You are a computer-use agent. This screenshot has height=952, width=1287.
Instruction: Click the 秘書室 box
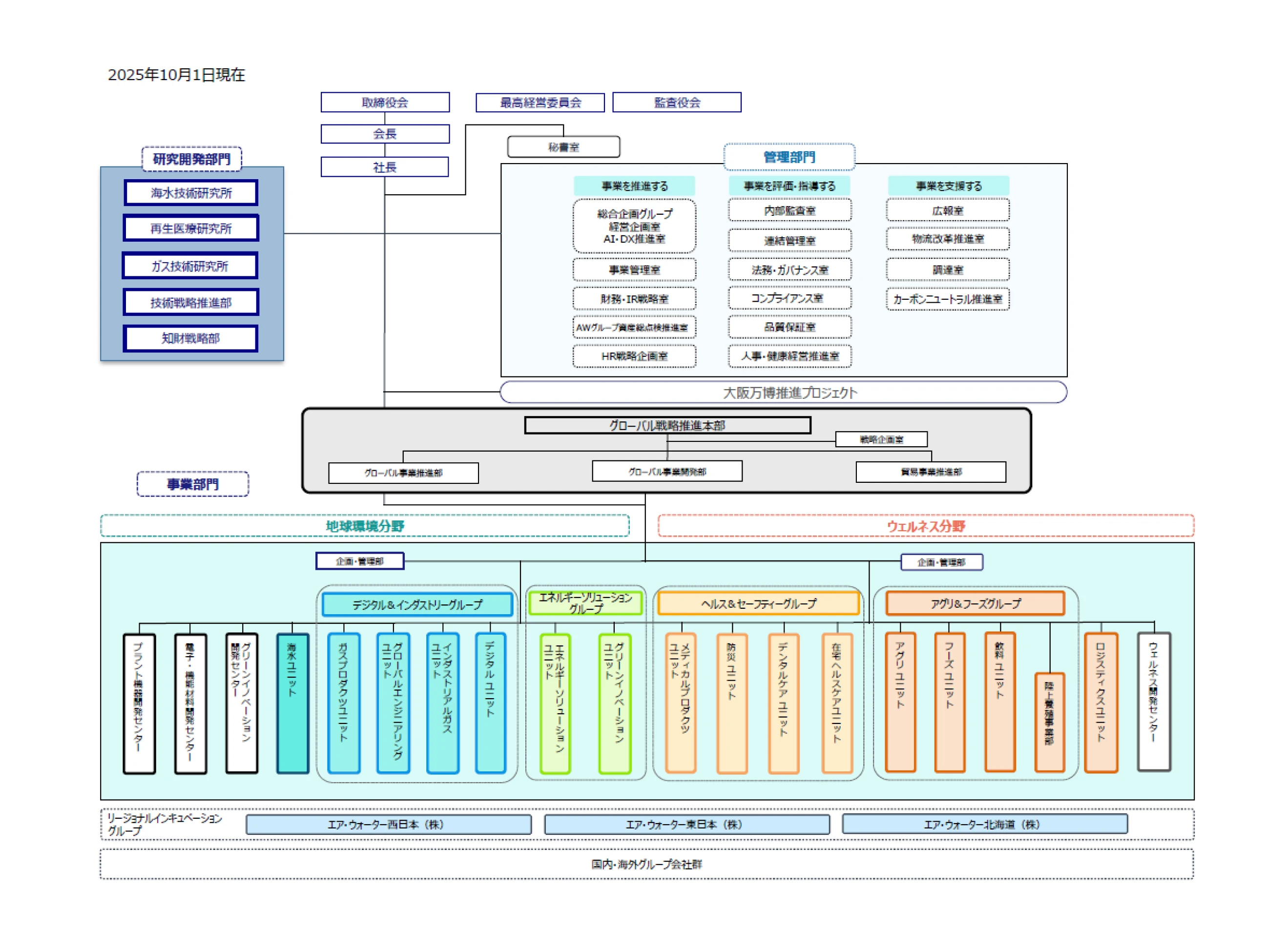563,147
